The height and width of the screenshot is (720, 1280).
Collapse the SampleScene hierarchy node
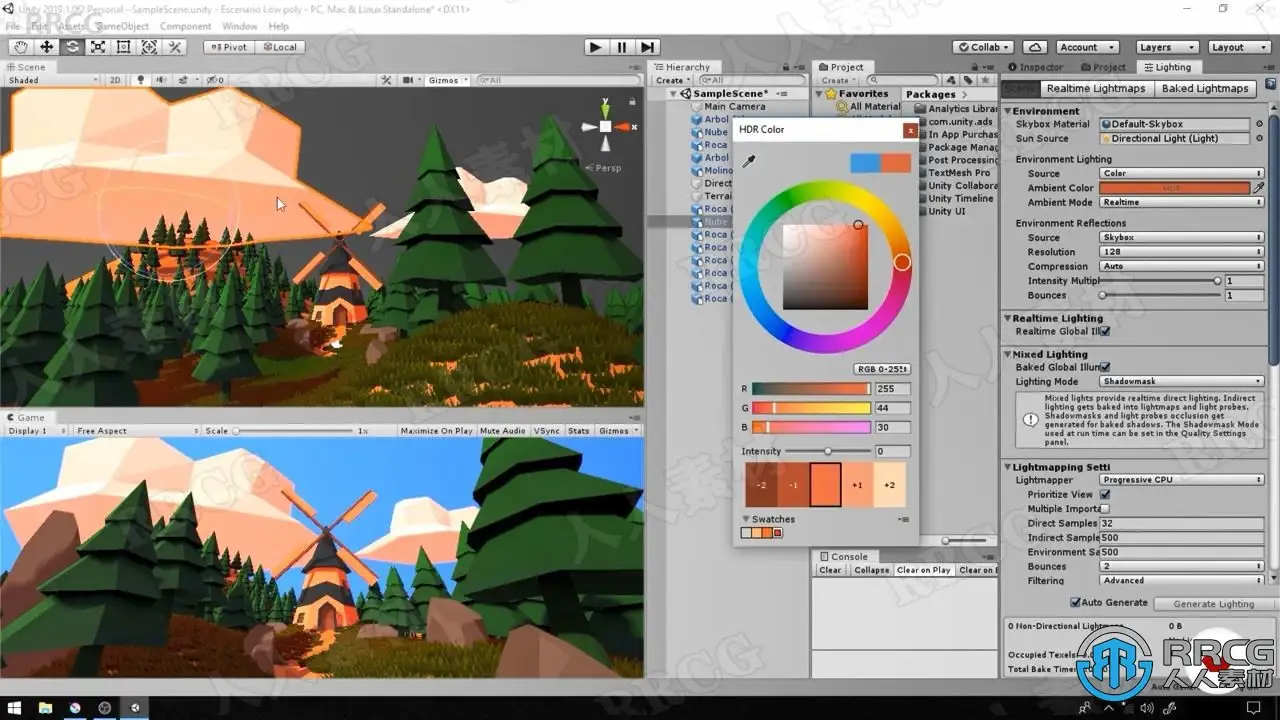pyautogui.click(x=675, y=94)
